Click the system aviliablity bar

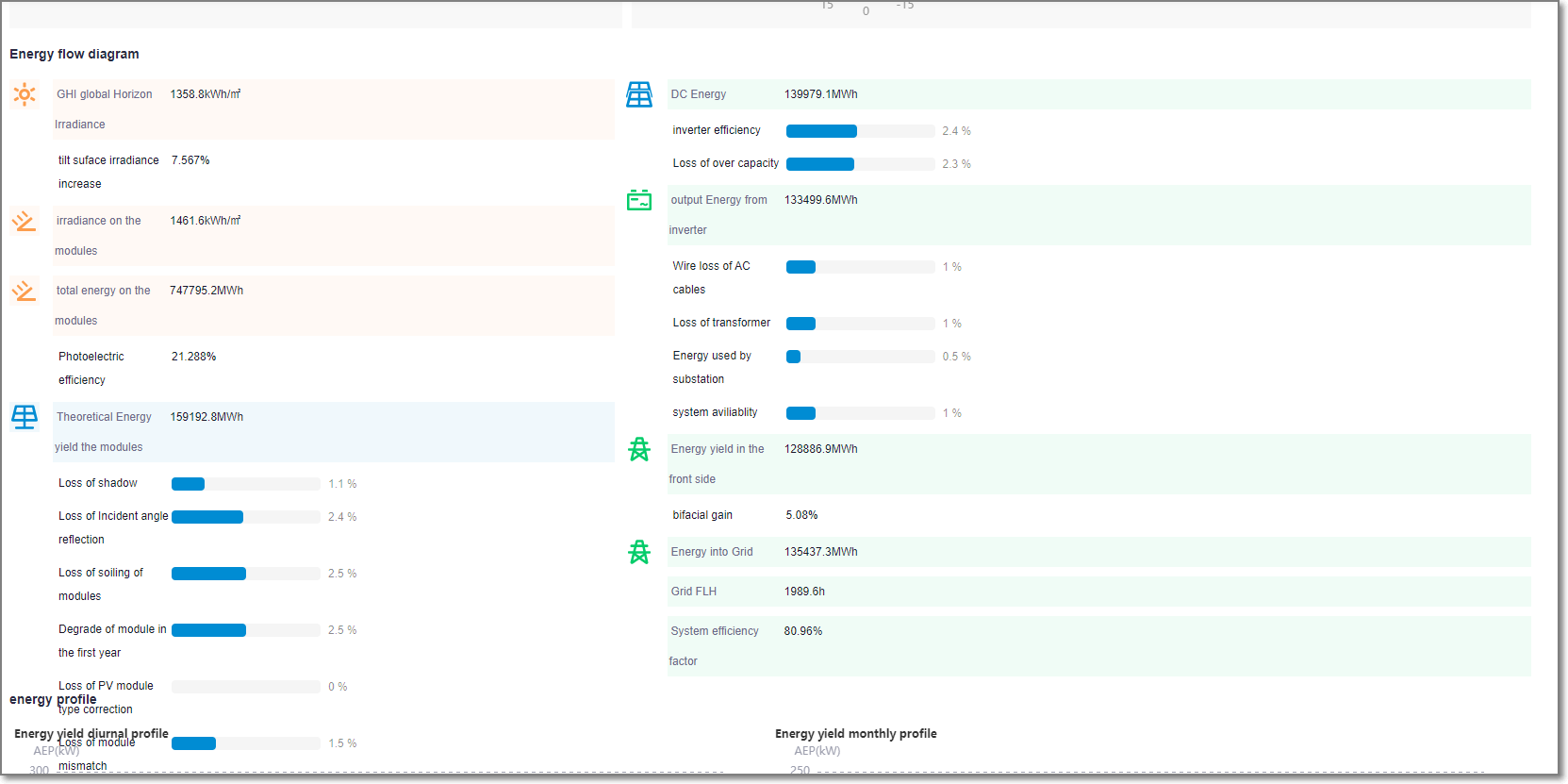861,413
